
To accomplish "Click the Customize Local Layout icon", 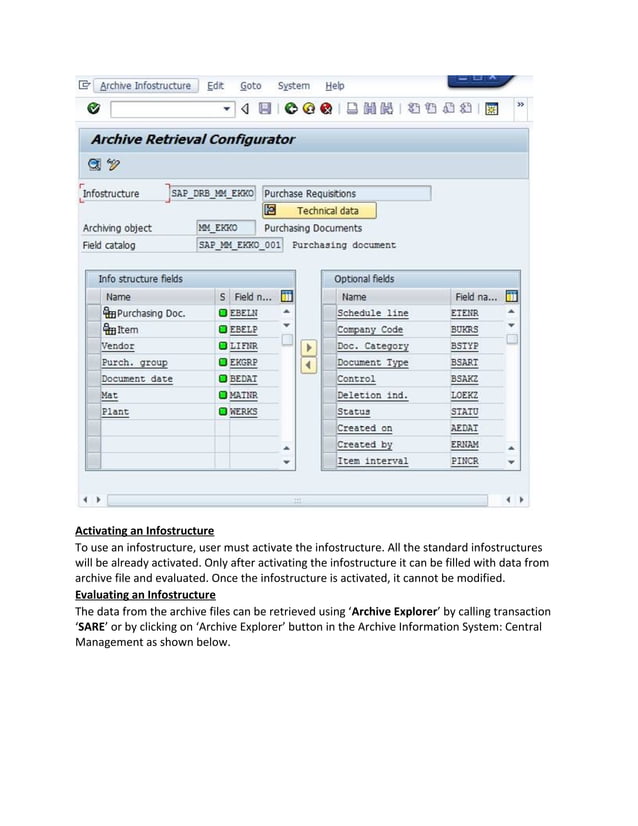I will click(492, 109).
